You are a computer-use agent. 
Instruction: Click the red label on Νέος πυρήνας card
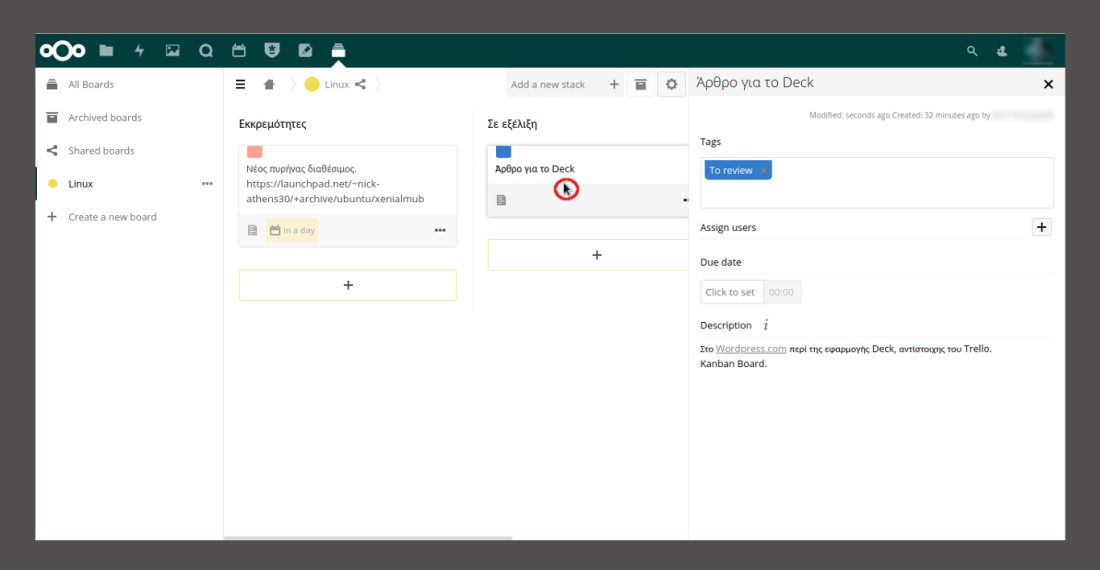pyautogui.click(x=254, y=152)
